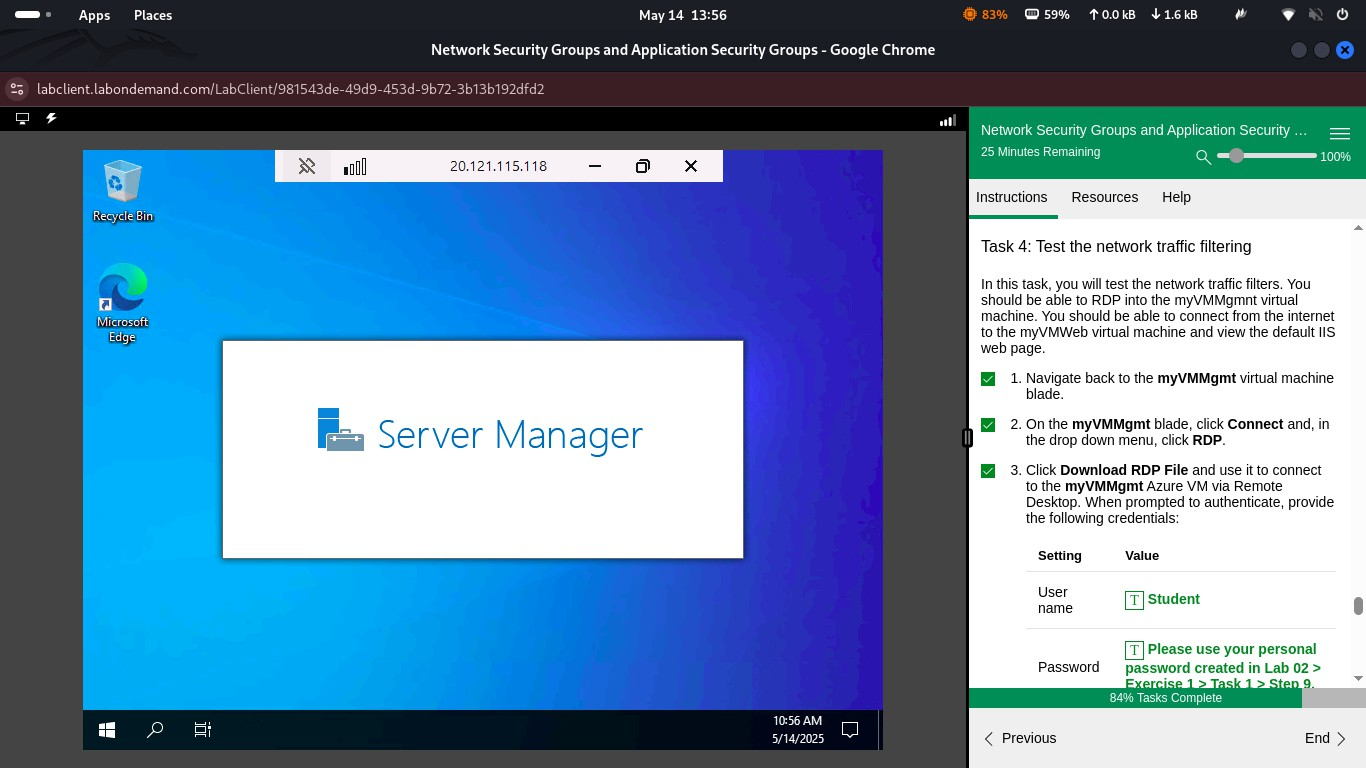Open the network menu via the Wi-Fi icon
This screenshot has width=1366, height=768.
click(x=1286, y=15)
